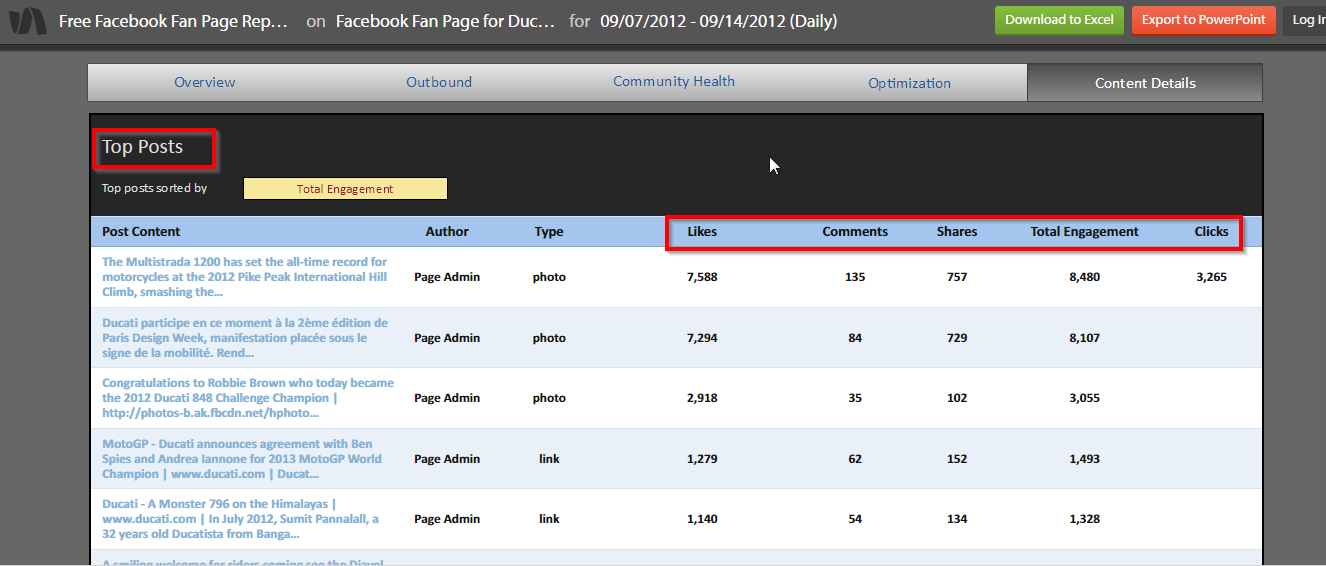The width and height of the screenshot is (1326, 566).
Task: Click the Log In button
Action: (x=1305, y=20)
